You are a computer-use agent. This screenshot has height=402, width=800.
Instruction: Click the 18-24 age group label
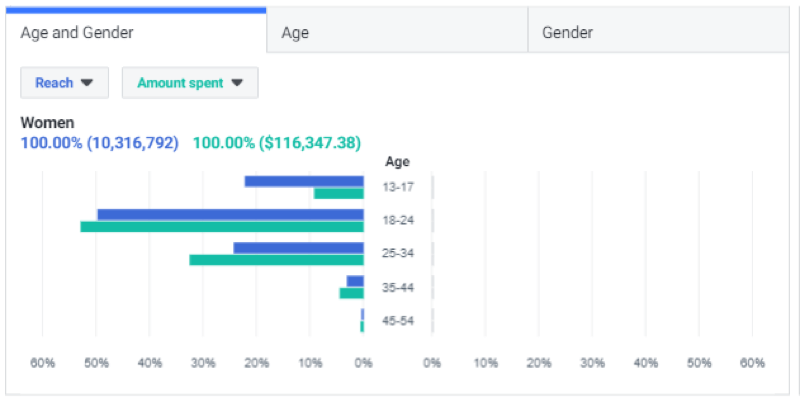pos(398,221)
